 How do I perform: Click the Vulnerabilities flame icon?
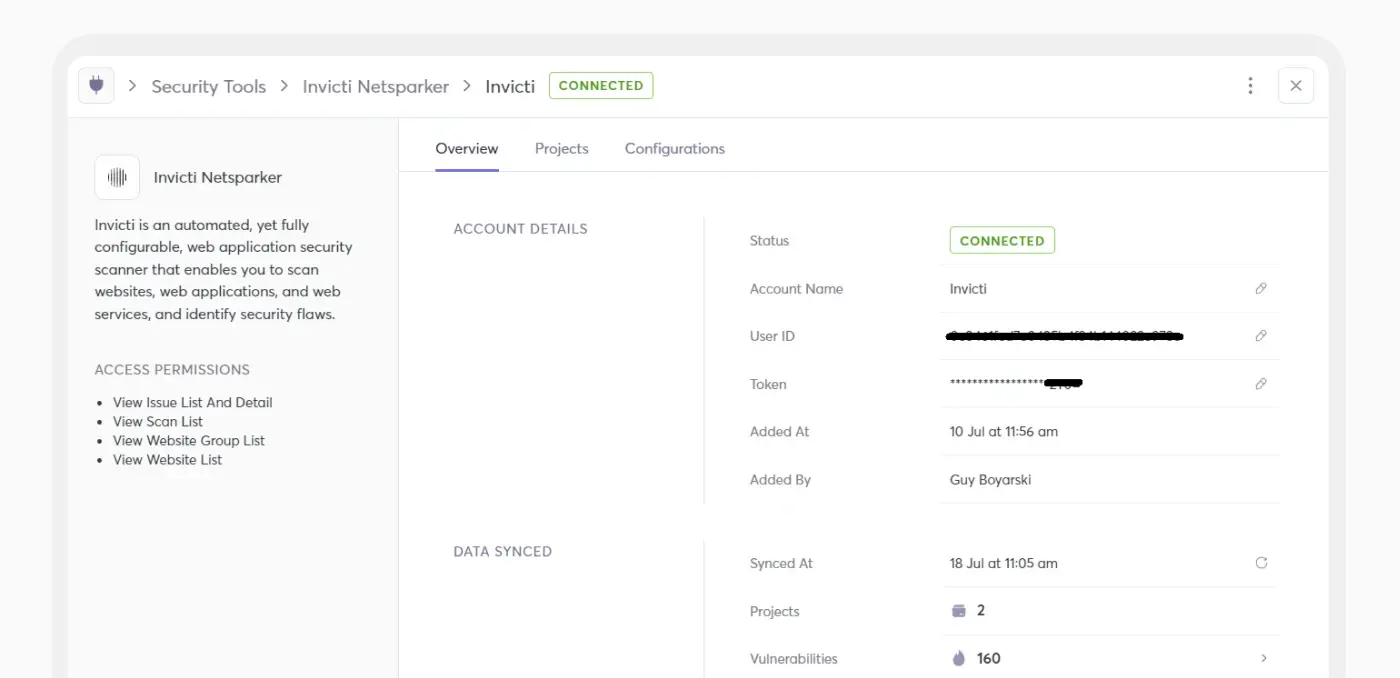point(959,658)
